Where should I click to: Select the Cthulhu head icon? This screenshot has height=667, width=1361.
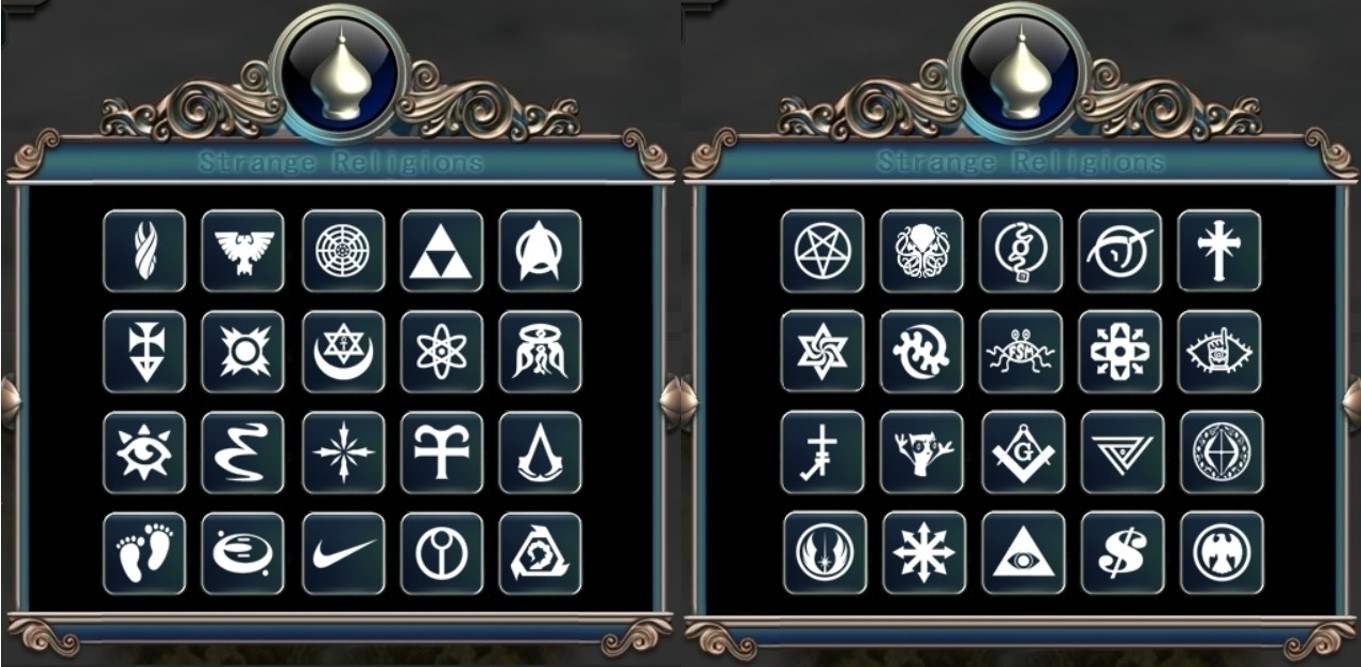pos(921,251)
